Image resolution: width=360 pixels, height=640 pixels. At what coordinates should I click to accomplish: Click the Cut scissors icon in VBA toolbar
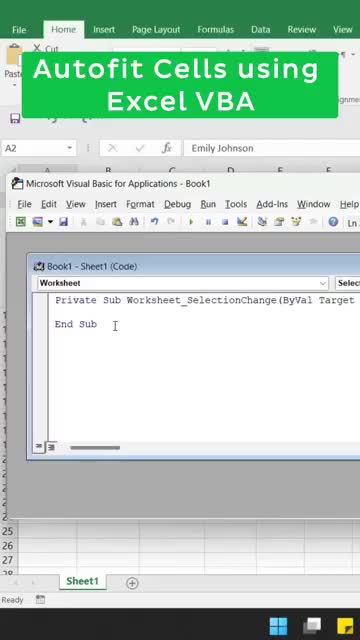click(83, 222)
